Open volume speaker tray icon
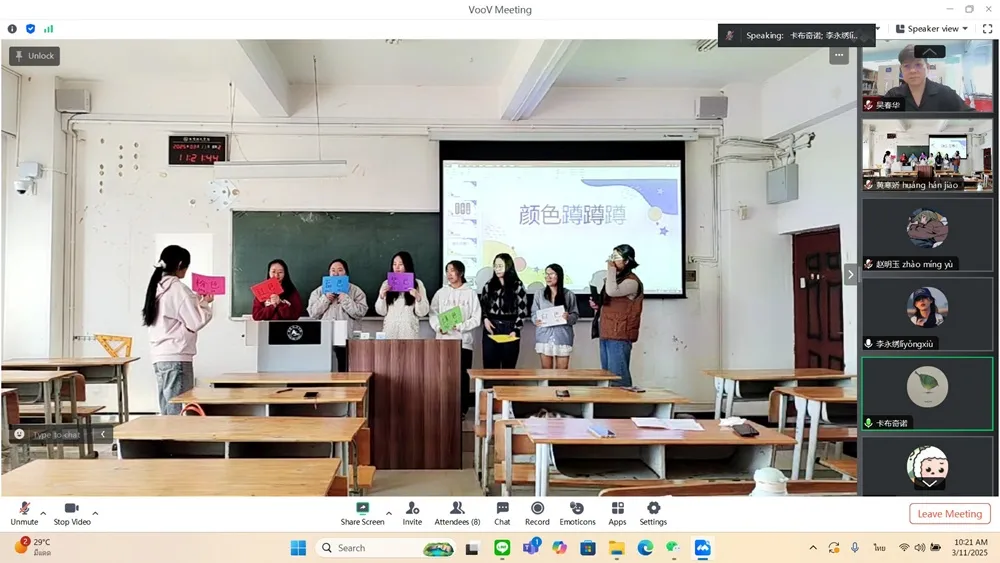Viewport: 1000px width, 563px height. click(x=920, y=548)
